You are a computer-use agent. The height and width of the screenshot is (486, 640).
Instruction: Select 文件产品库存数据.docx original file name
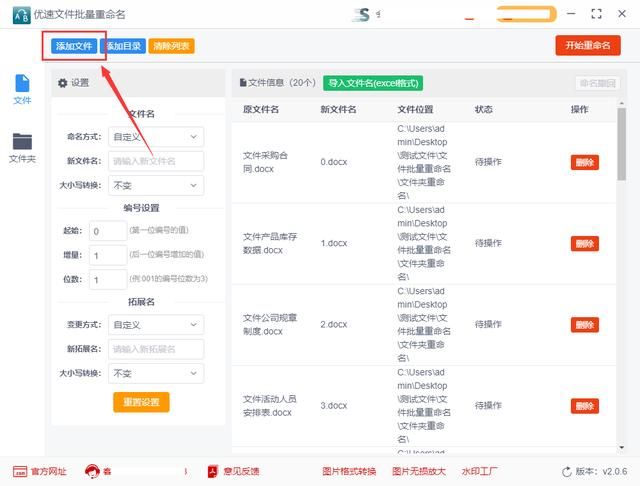[270, 243]
